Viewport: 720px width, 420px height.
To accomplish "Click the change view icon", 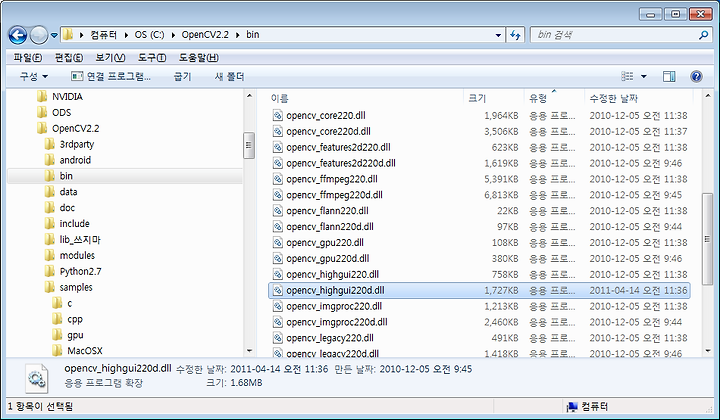I will click(x=627, y=76).
